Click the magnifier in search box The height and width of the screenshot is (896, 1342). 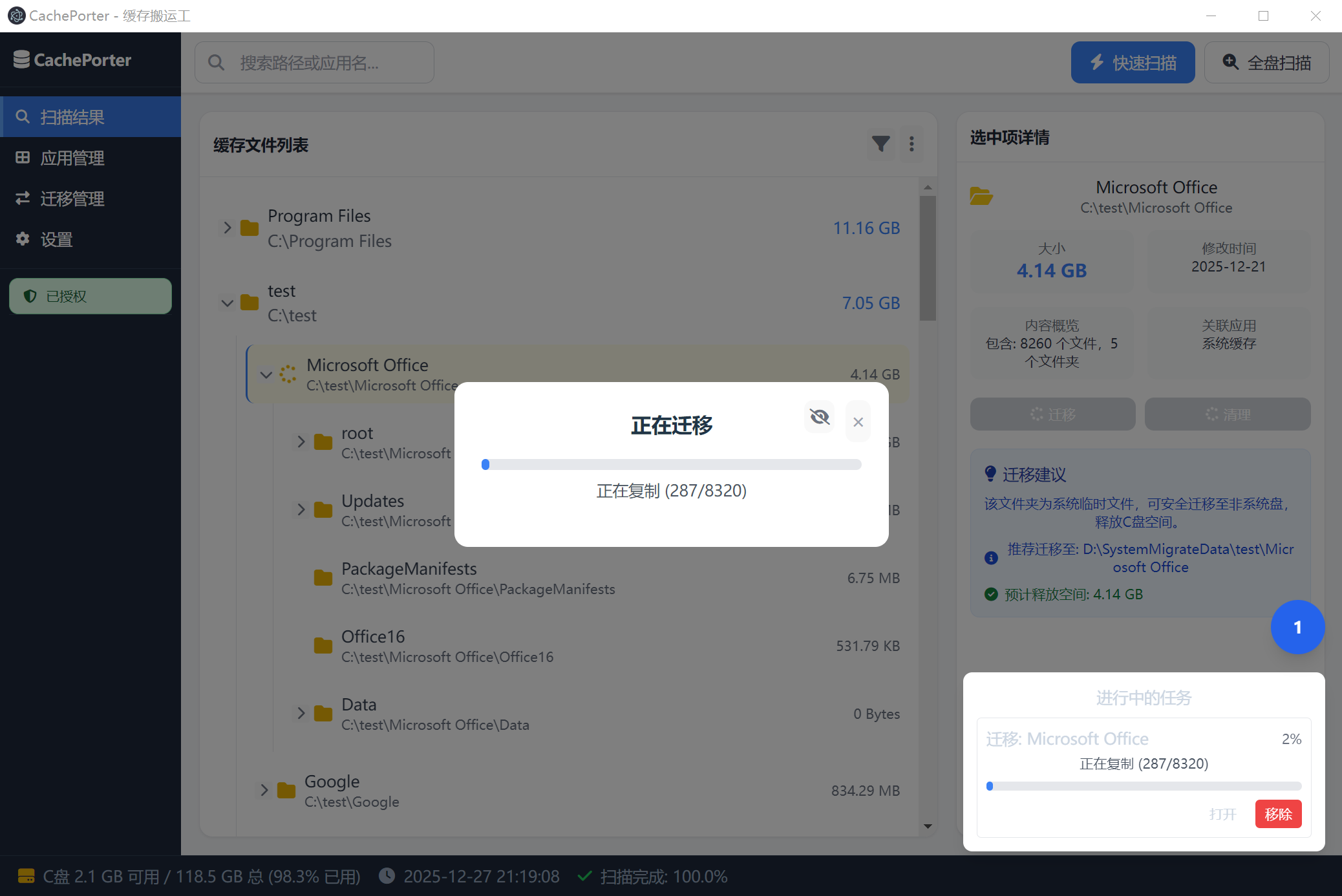[x=217, y=63]
